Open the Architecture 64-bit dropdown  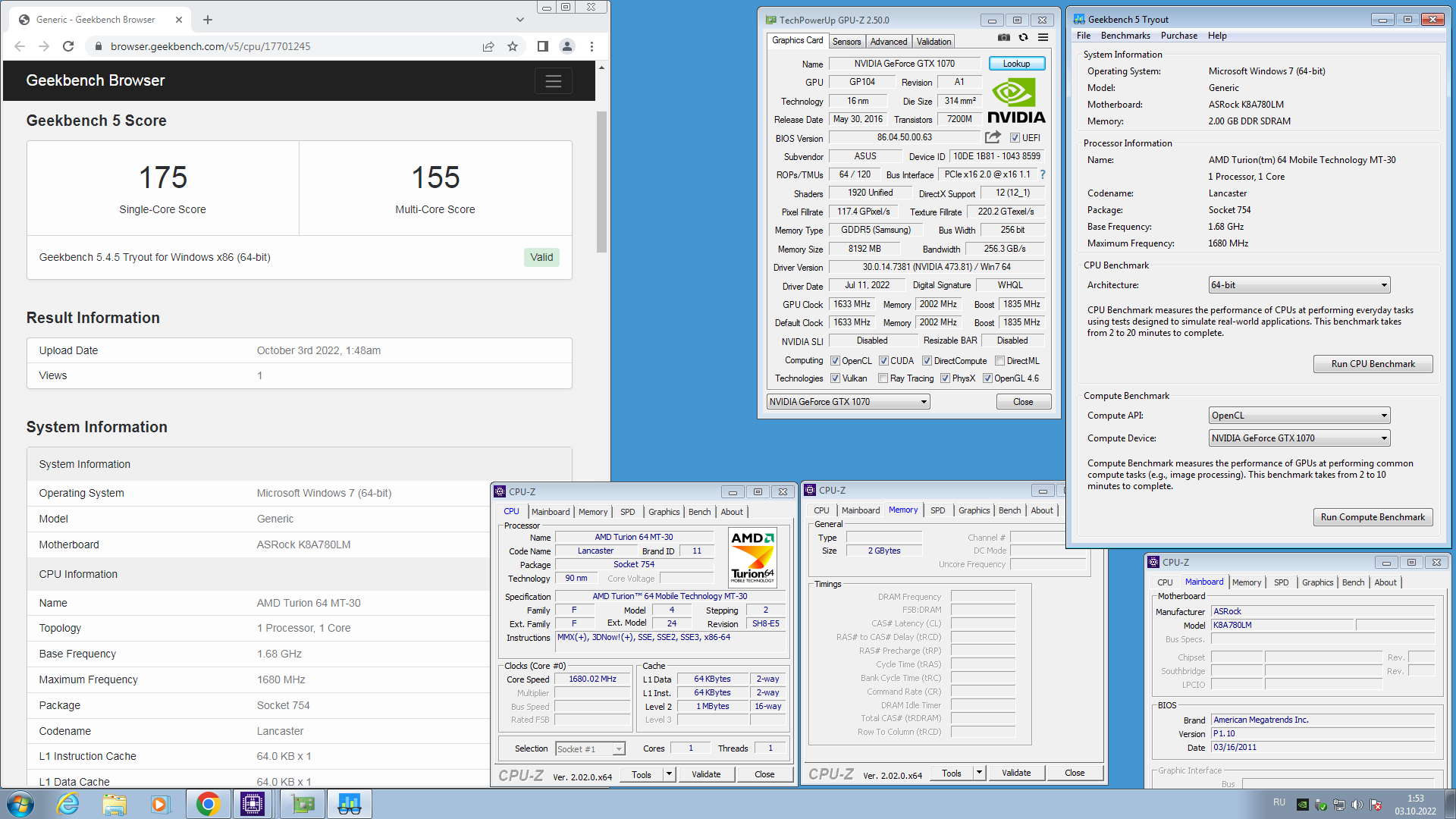1299,285
